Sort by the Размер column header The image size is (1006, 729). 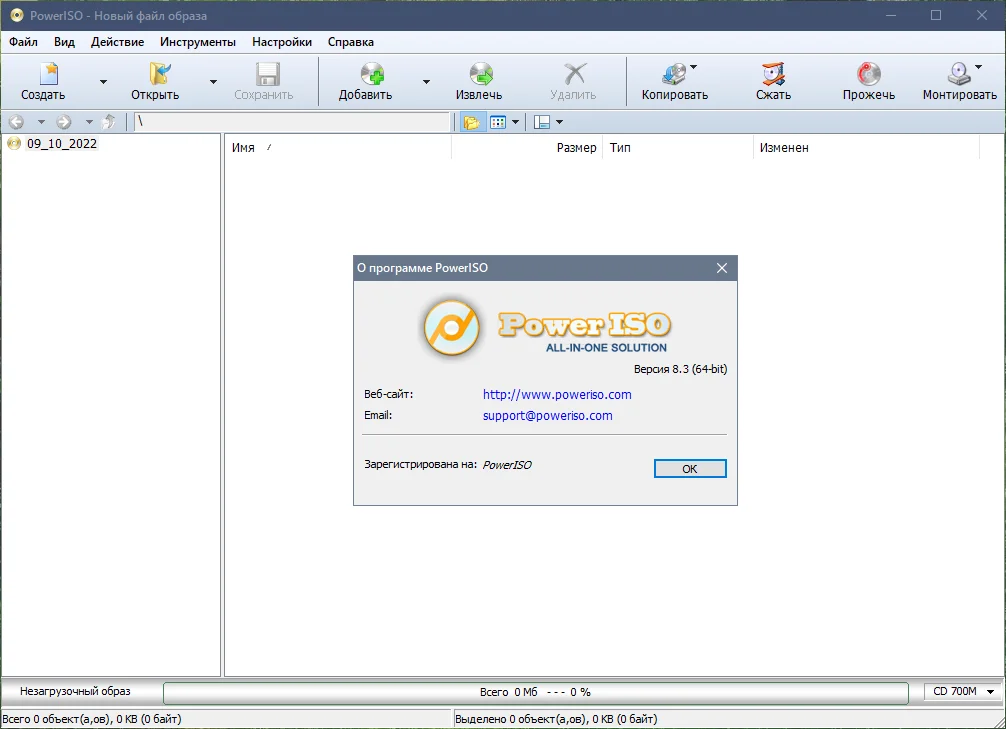[x=527, y=148]
